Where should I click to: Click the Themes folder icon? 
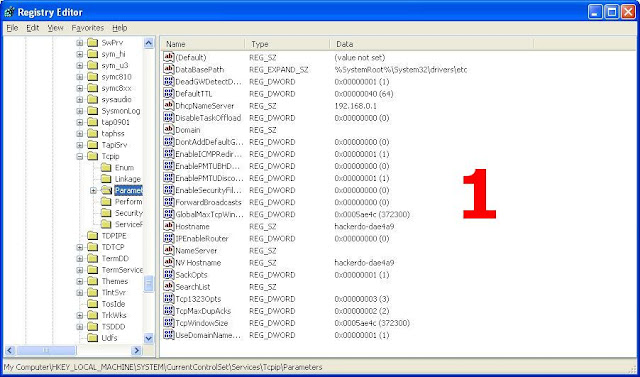coord(93,281)
